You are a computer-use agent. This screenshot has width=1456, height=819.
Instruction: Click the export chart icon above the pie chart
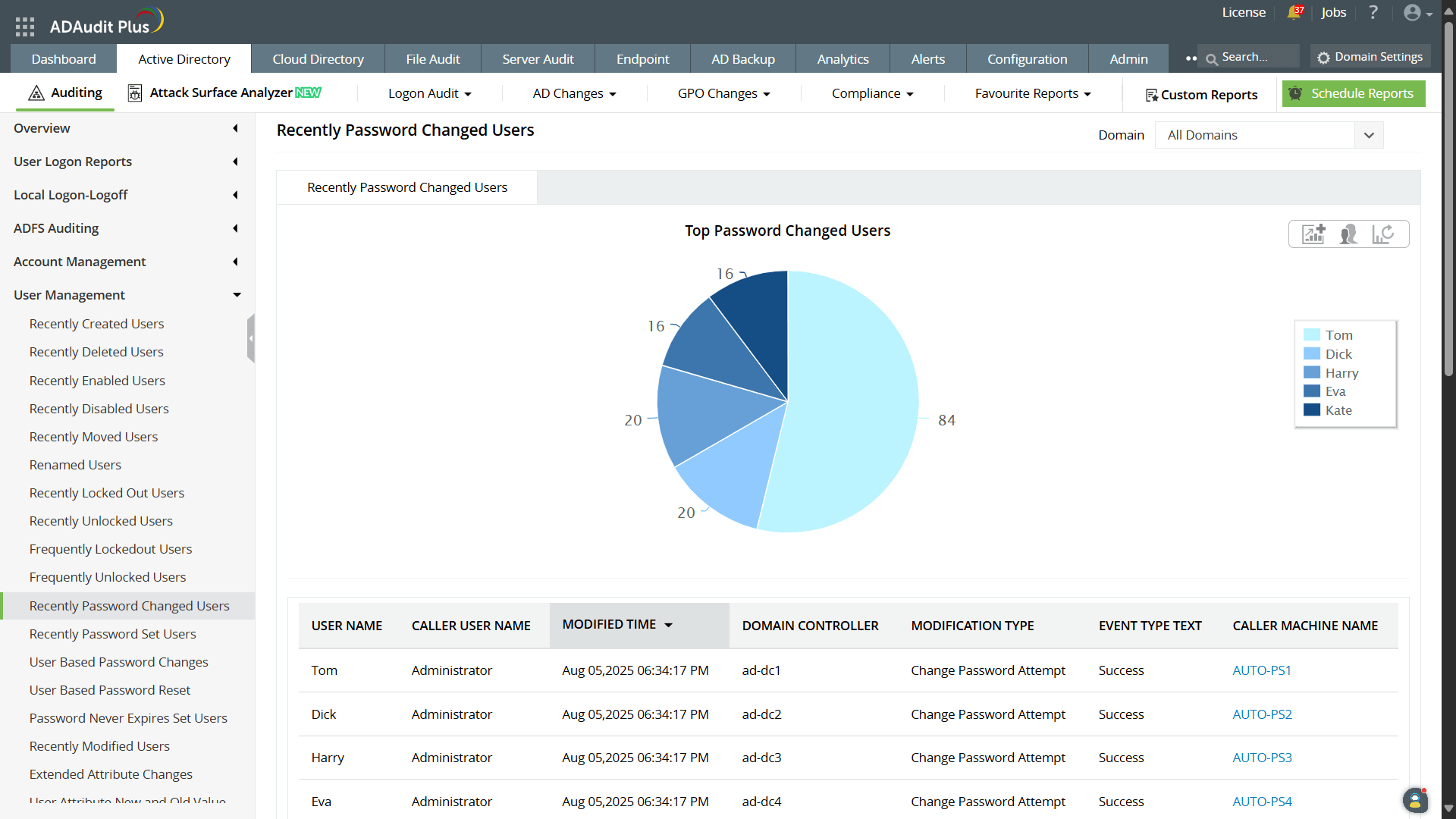(x=1314, y=234)
